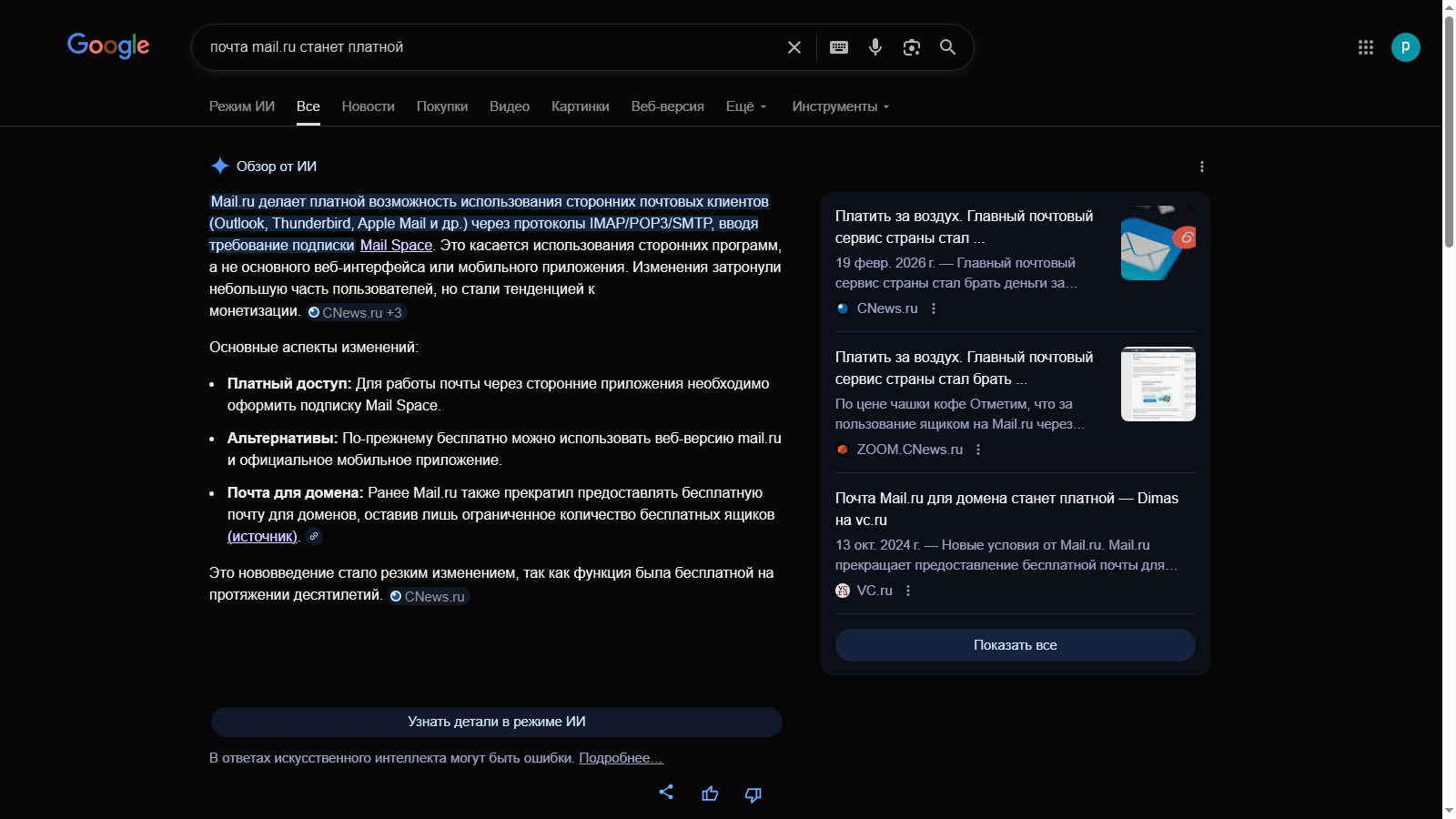
Task: Open the Google account avatar menu
Action: pyautogui.click(x=1406, y=47)
